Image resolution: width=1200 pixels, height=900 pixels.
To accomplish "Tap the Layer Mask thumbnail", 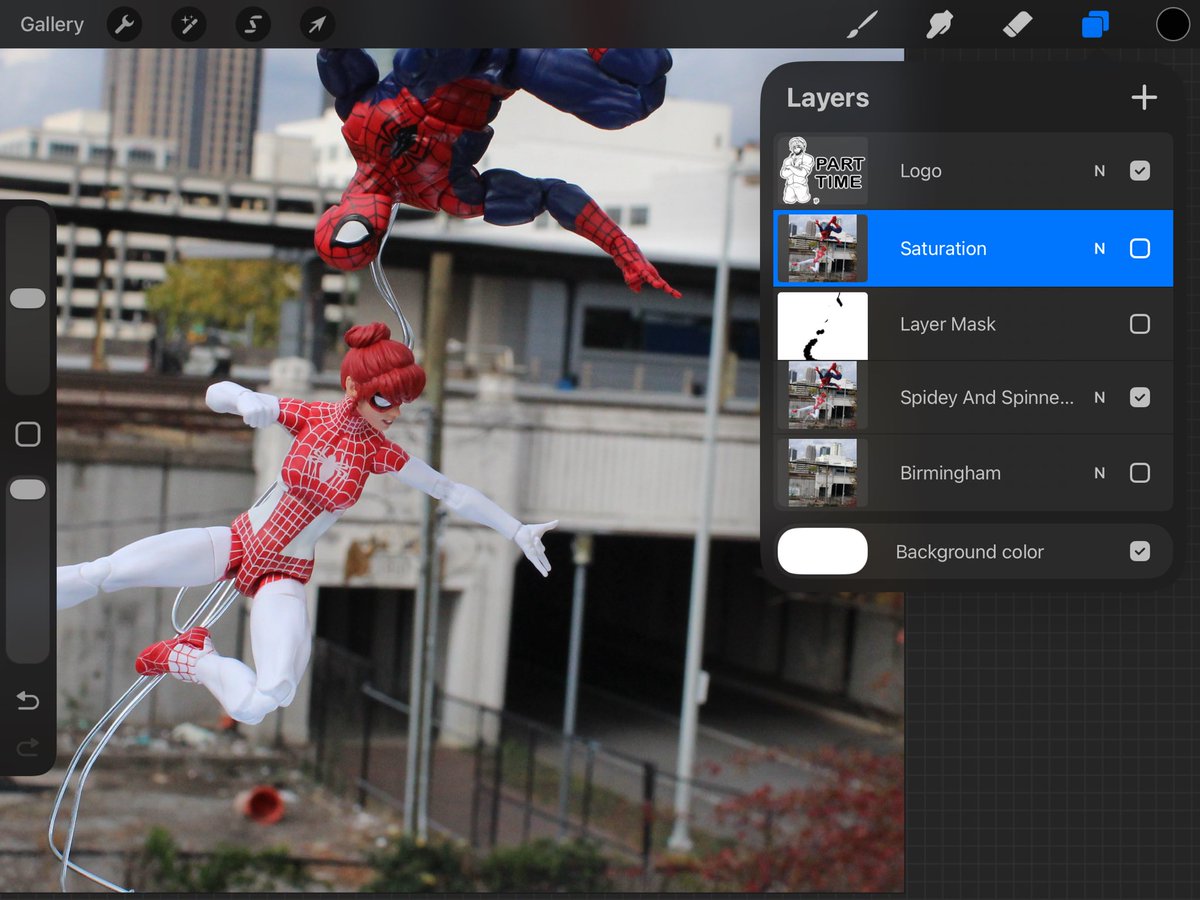I will pos(823,325).
